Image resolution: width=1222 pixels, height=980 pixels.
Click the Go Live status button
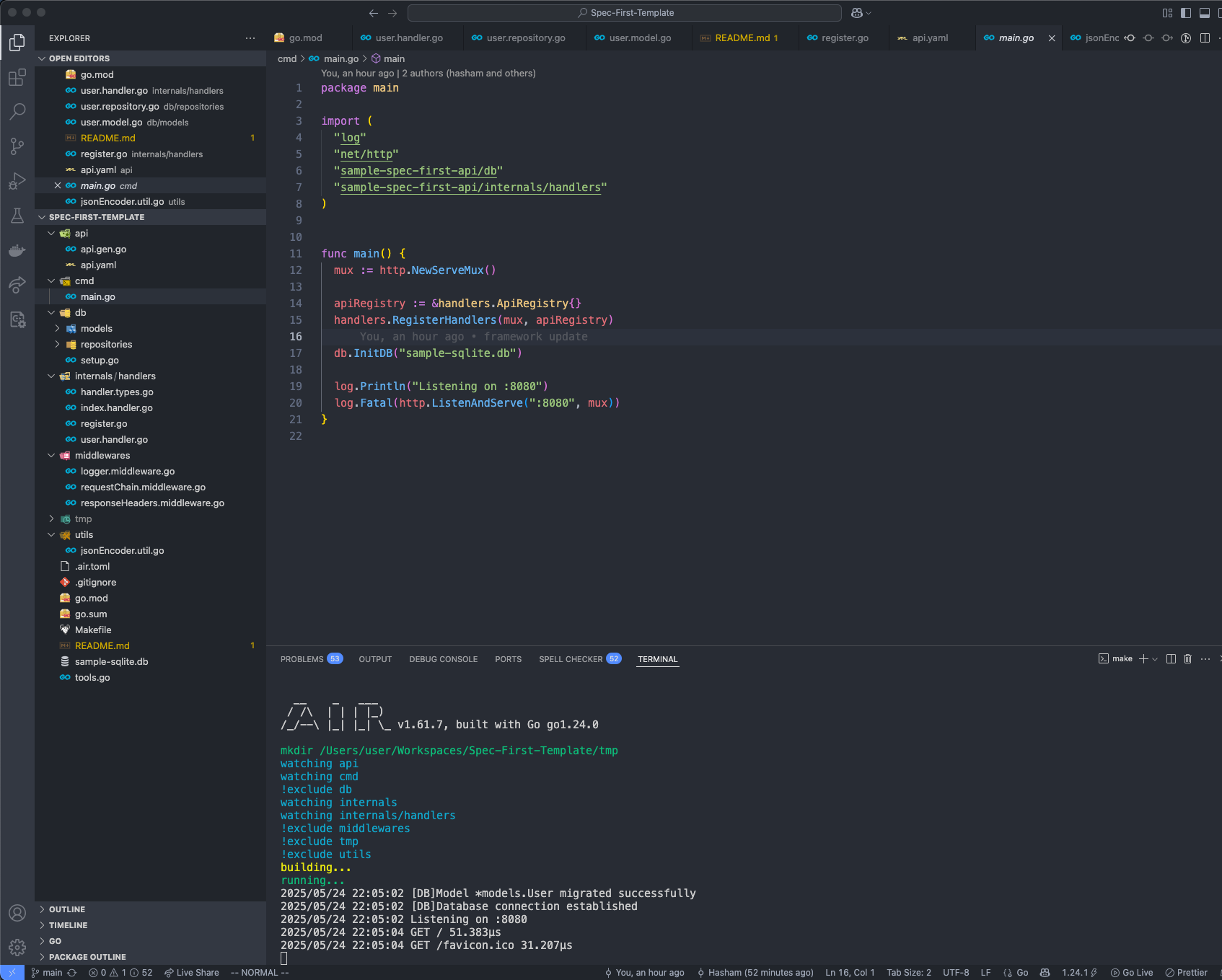point(1131,972)
